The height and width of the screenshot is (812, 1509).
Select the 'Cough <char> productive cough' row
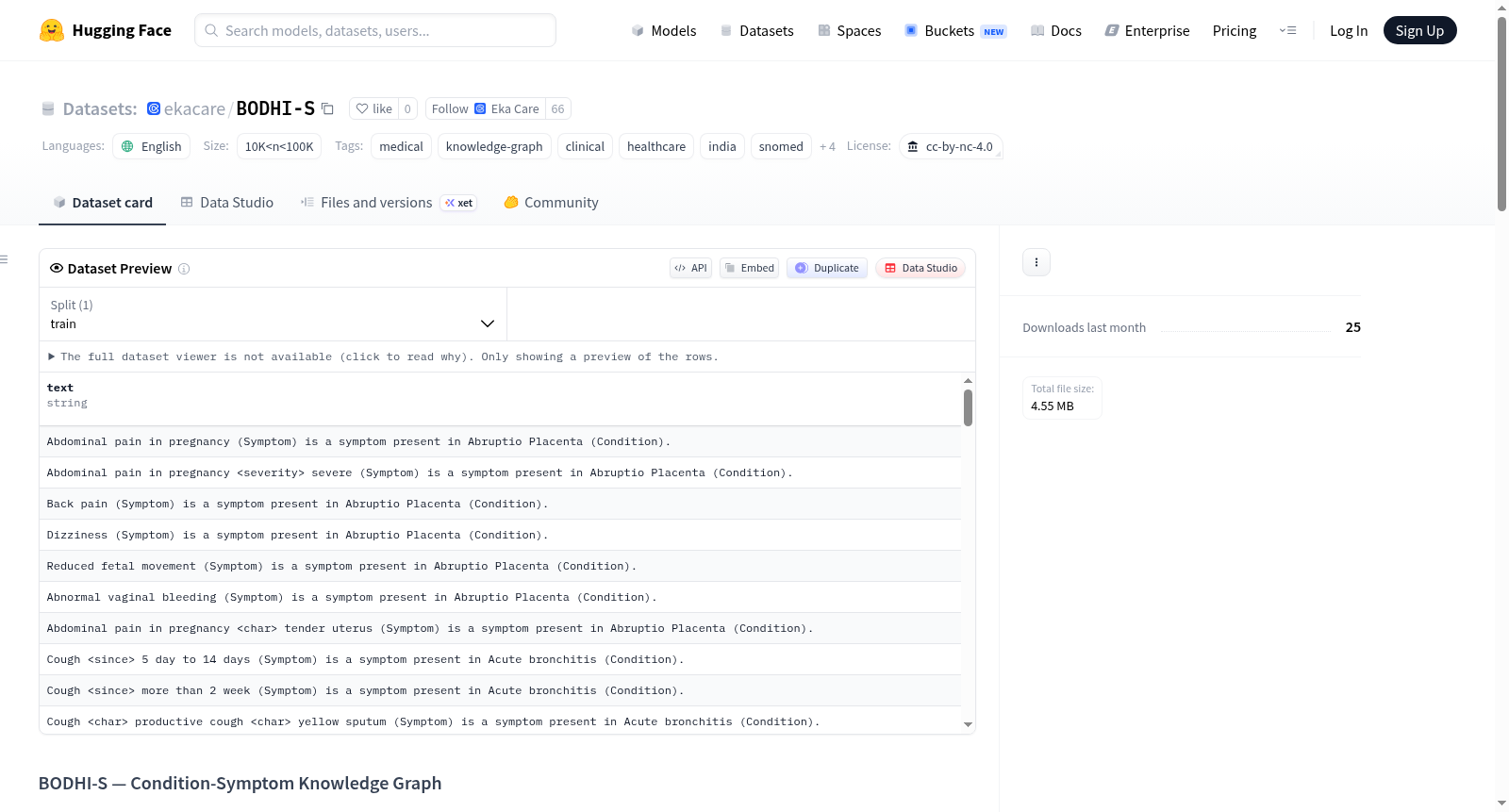(x=500, y=721)
